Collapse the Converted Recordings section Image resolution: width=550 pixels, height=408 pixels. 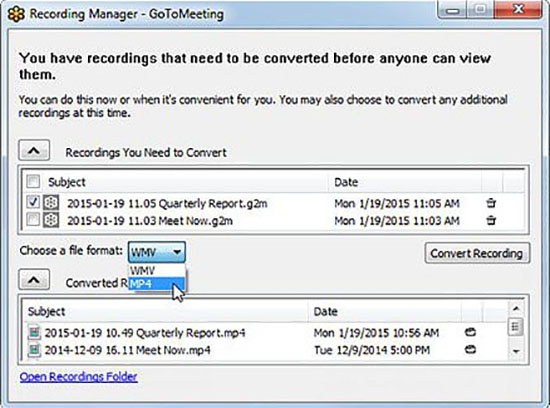click(x=34, y=280)
